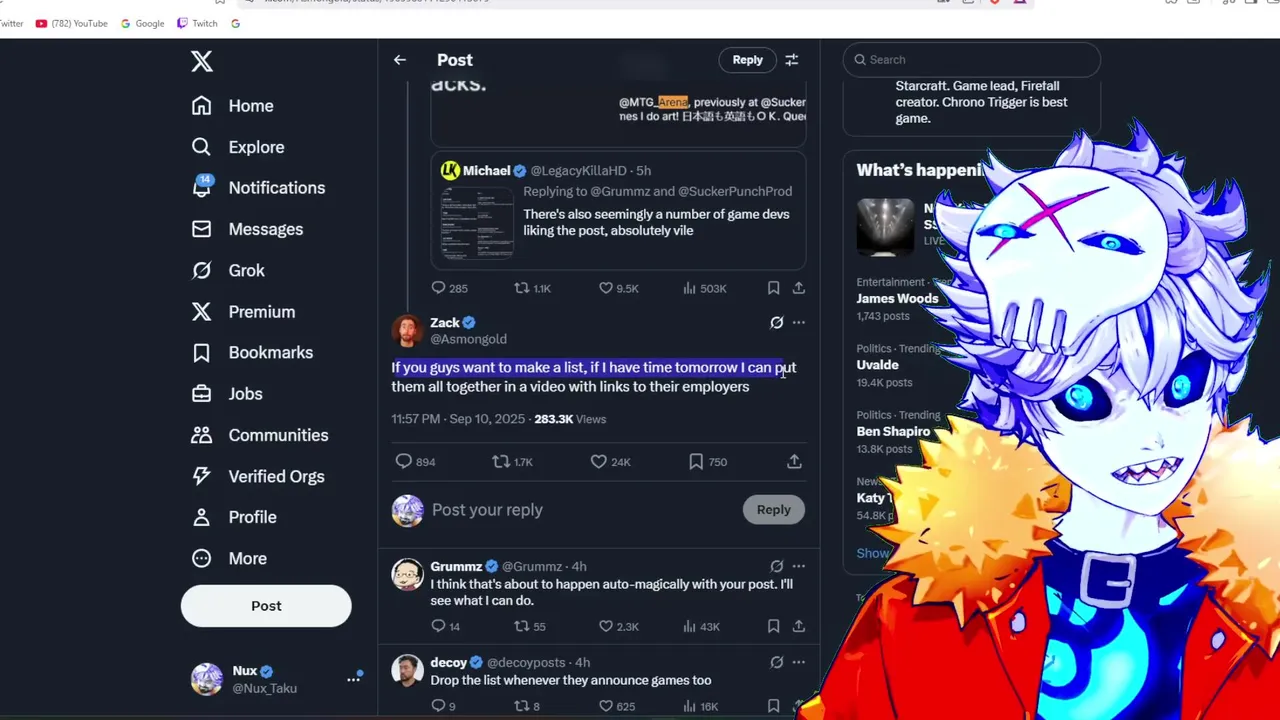1280x720 pixels.
Task: Open more options on Grummz reply
Action: point(799,566)
